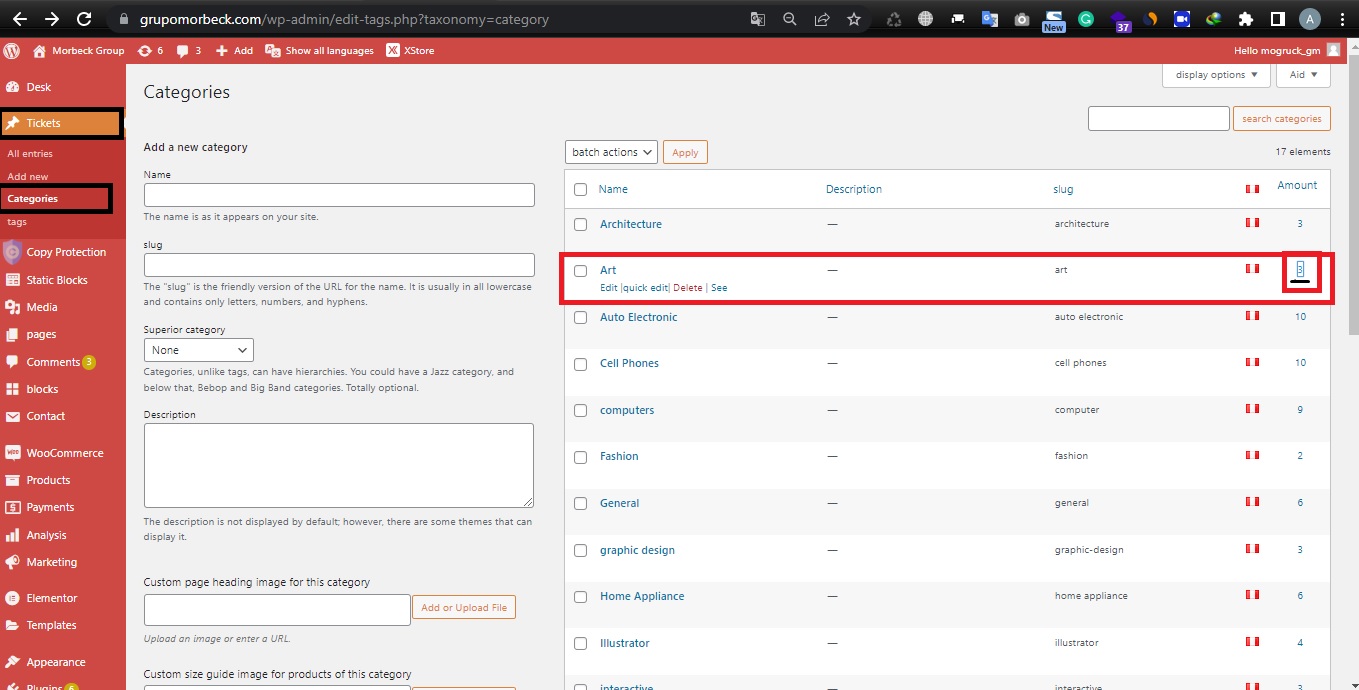
Task: Sort the list by the Name column header
Action: (x=613, y=189)
